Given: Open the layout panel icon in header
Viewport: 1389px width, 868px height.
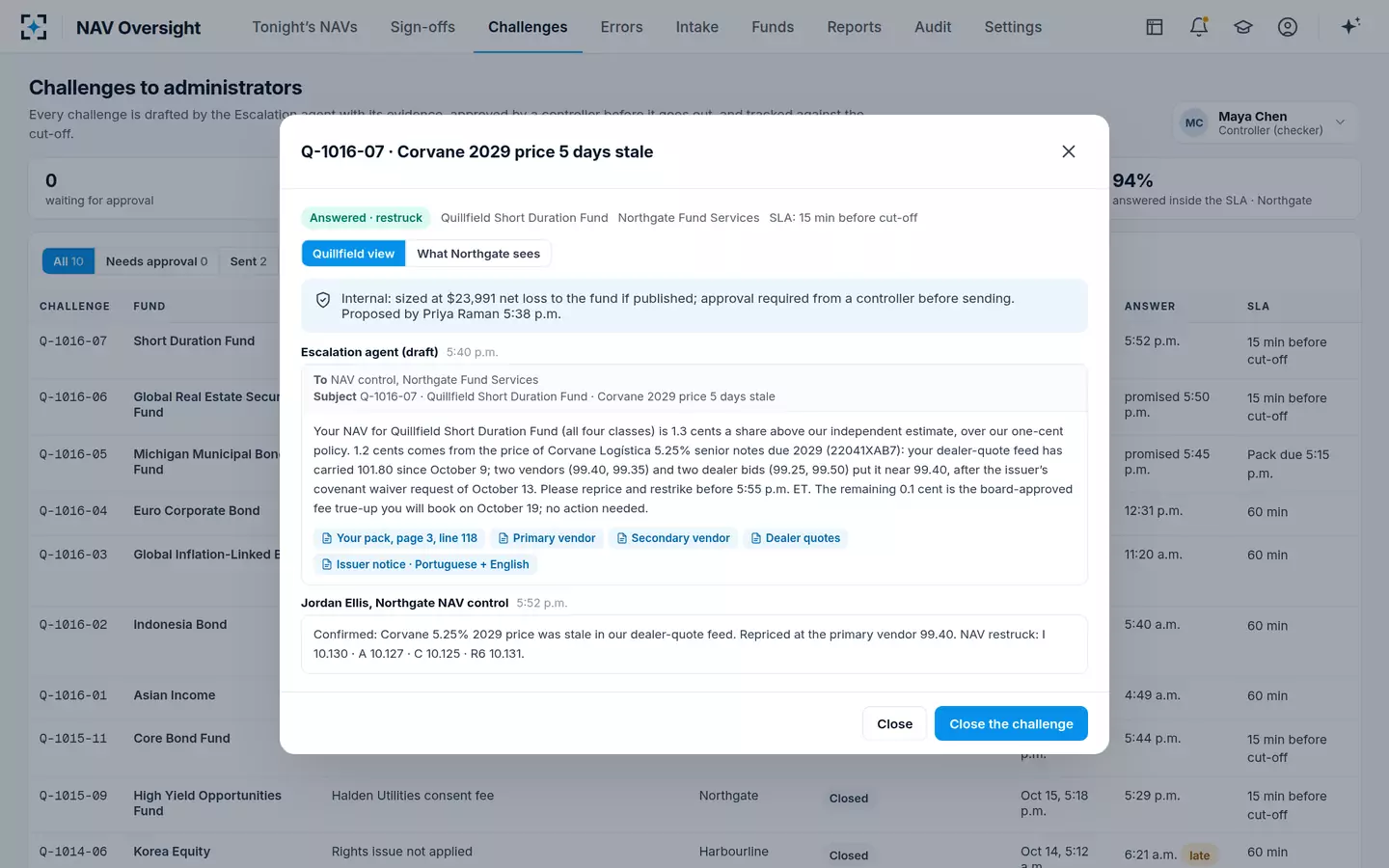Looking at the screenshot, I should point(1155,27).
